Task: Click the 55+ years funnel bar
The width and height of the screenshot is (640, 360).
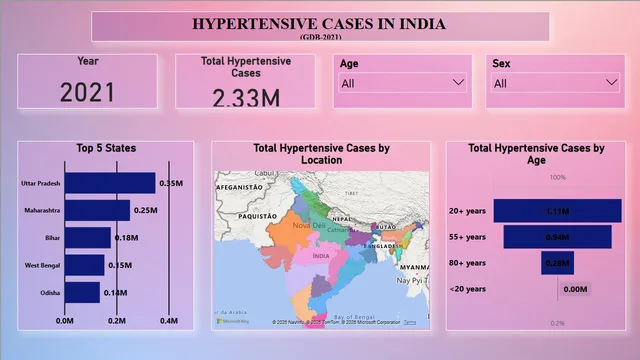Action: click(x=558, y=237)
